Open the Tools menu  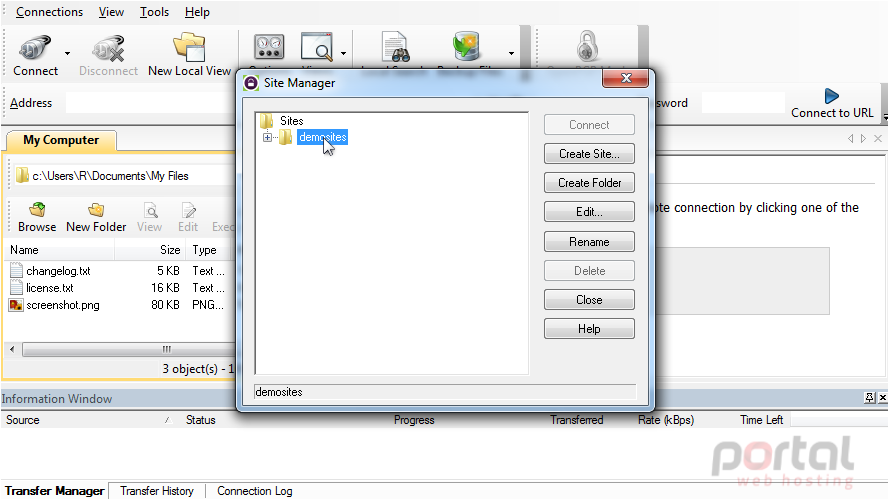coord(154,12)
